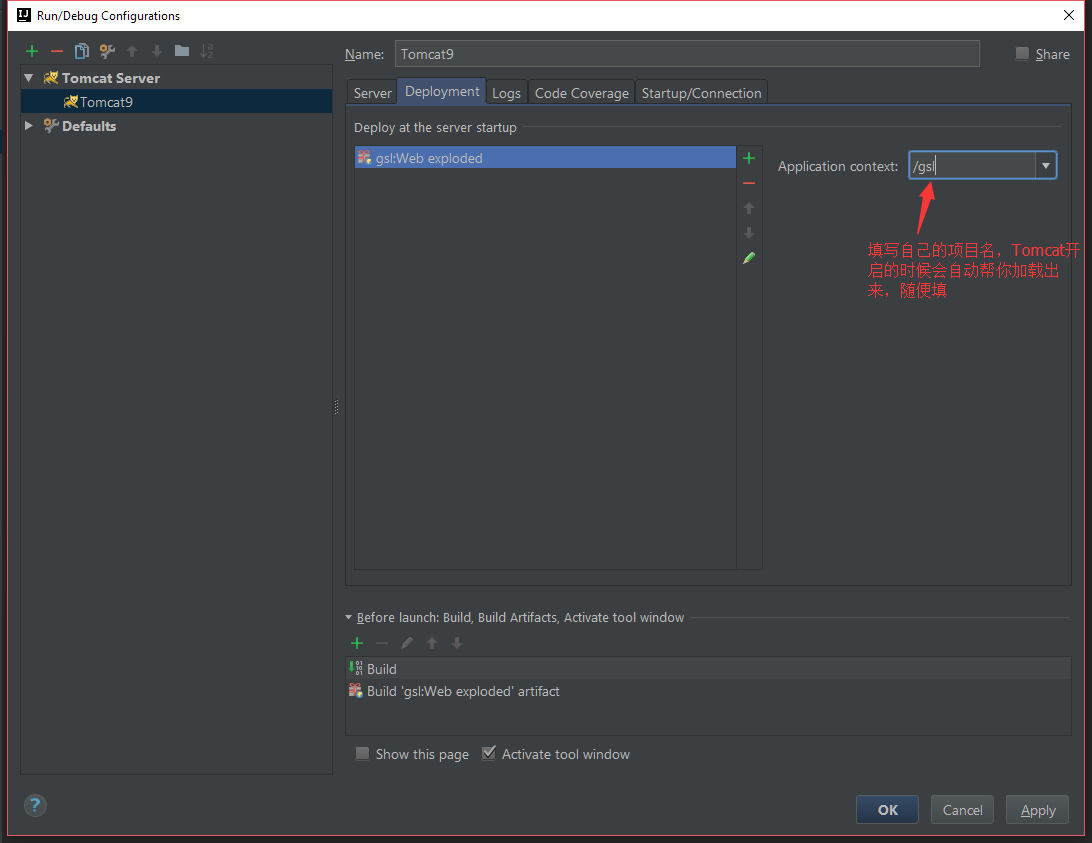Open the Logs tab
The image size is (1092, 843).
coord(506,93)
